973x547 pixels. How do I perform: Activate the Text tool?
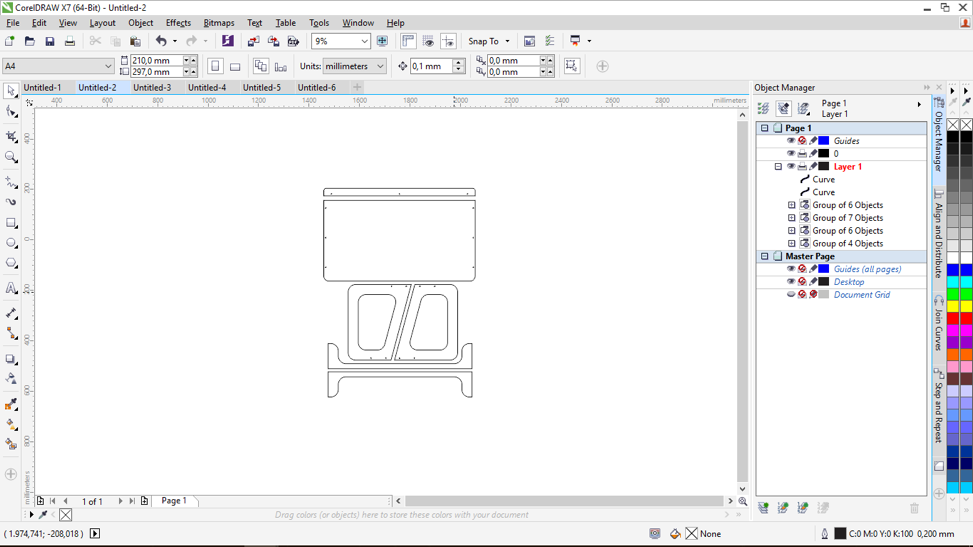pyautogui.click(x=11, y=288)
